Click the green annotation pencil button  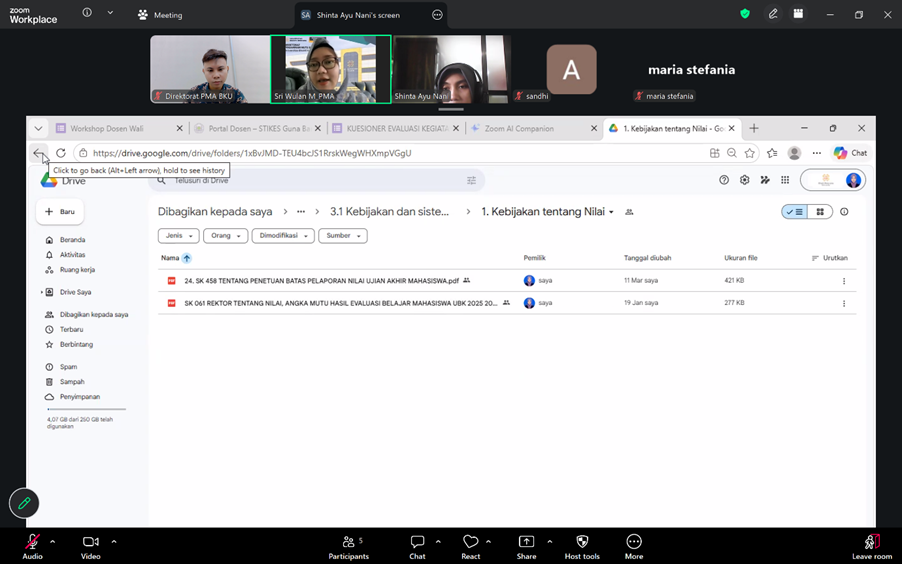(24, 504)
